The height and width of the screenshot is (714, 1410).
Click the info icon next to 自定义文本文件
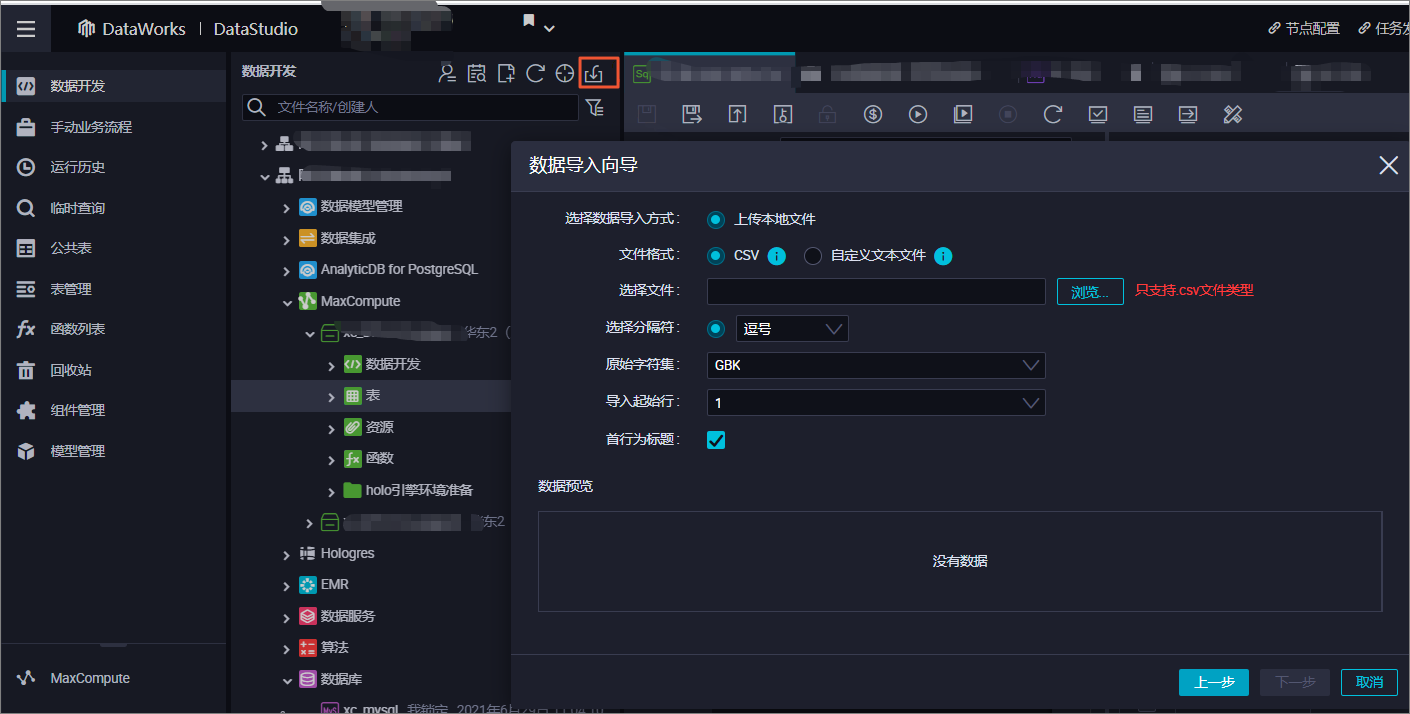click(943, 256)
